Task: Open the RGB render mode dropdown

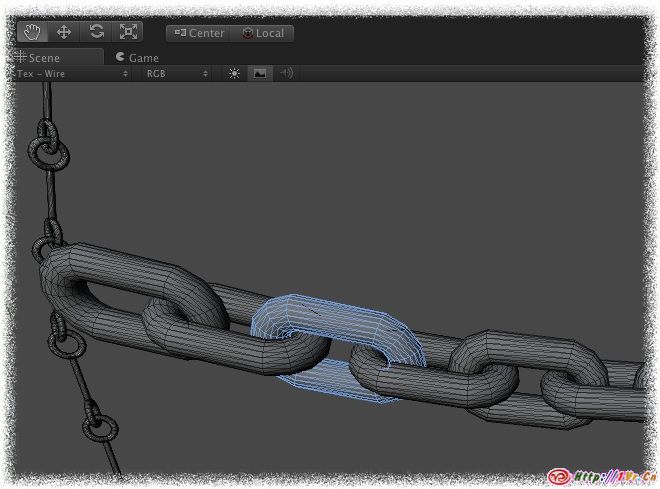Action: point(177,74)
